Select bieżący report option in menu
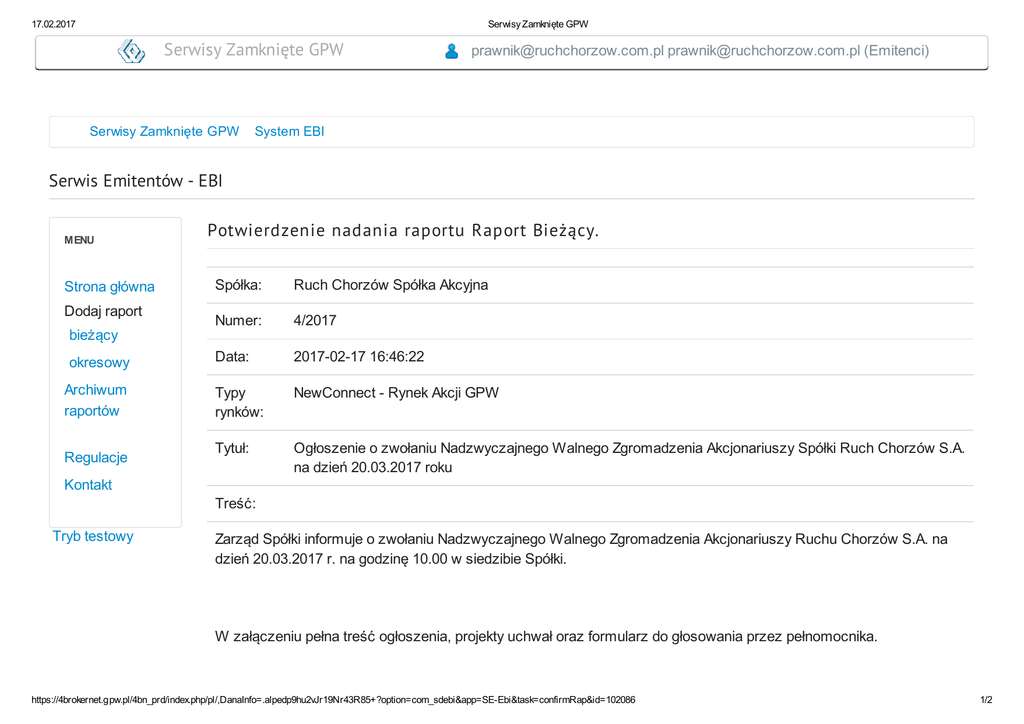The height and width of the screenshot is (724, 1024). tap(93, 335)
